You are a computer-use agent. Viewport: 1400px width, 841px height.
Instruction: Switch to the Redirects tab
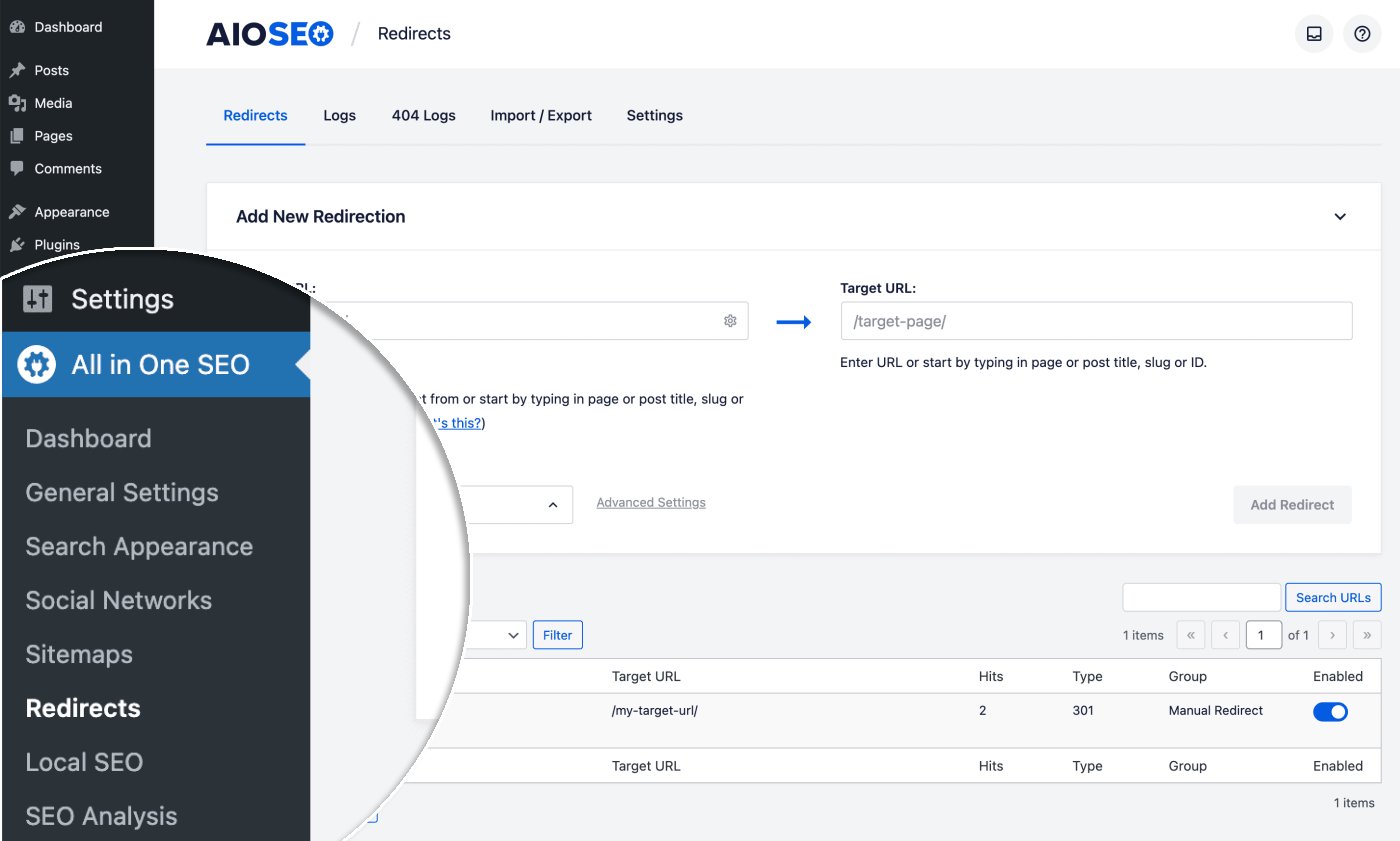click(255, 116)
